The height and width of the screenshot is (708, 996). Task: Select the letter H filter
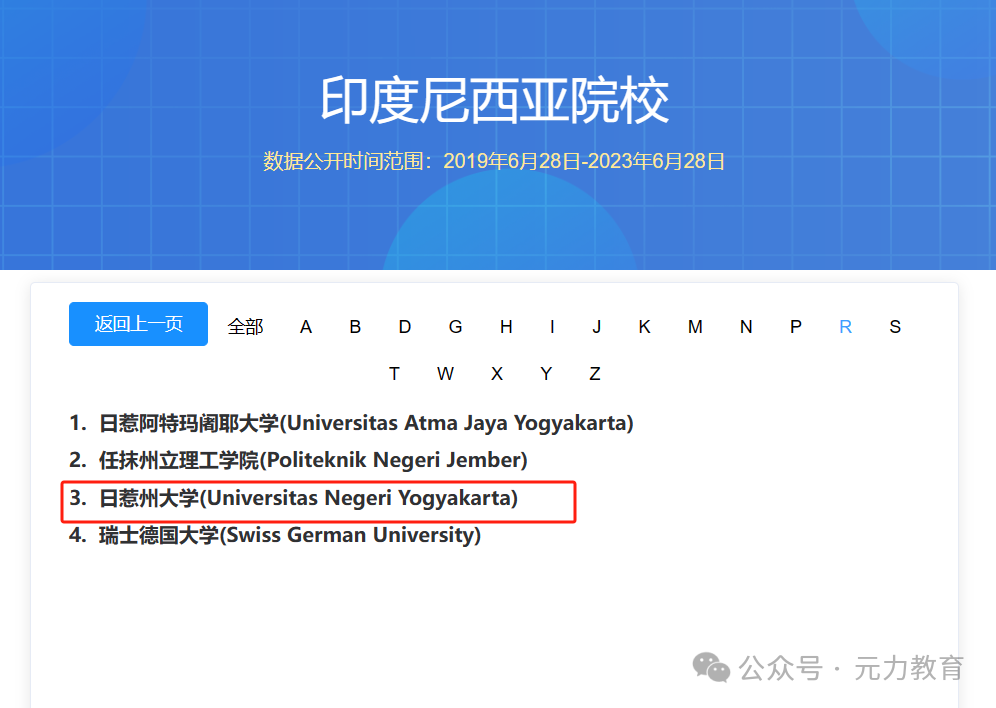pos(506,326)
